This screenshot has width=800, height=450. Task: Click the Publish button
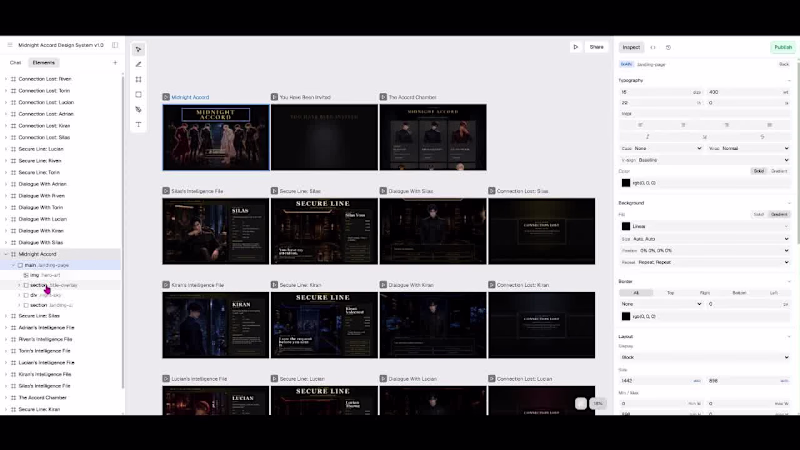click(x=783, y=47)
